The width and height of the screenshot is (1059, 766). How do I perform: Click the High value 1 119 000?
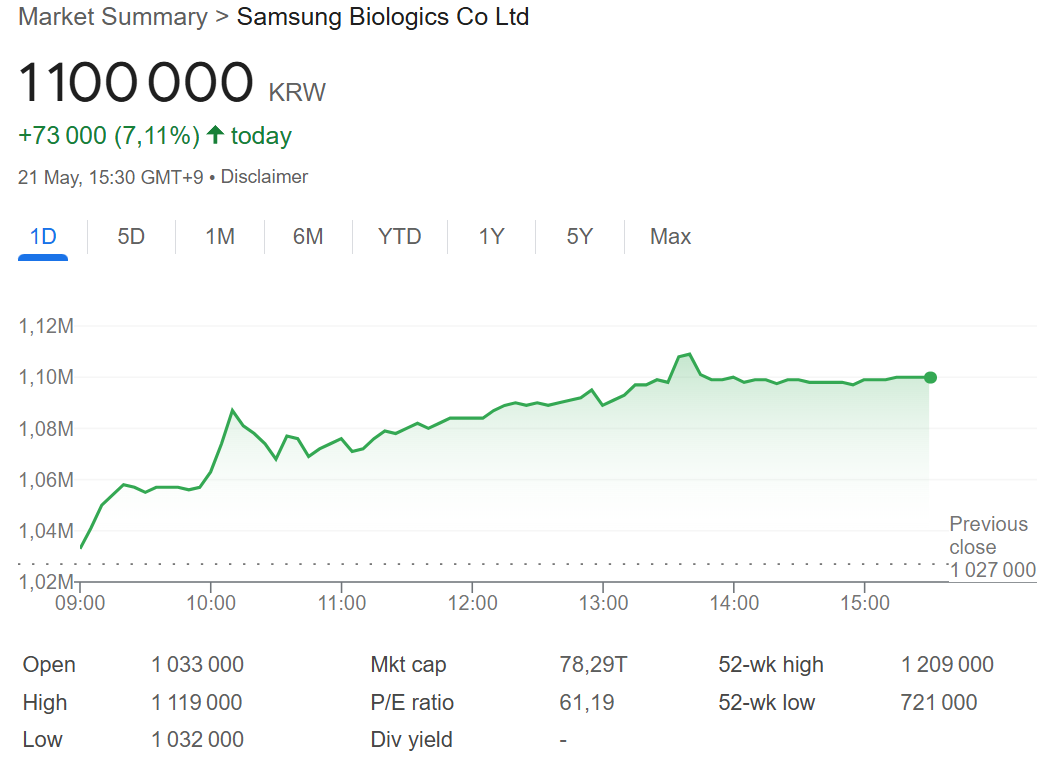[x=197, y=703]
